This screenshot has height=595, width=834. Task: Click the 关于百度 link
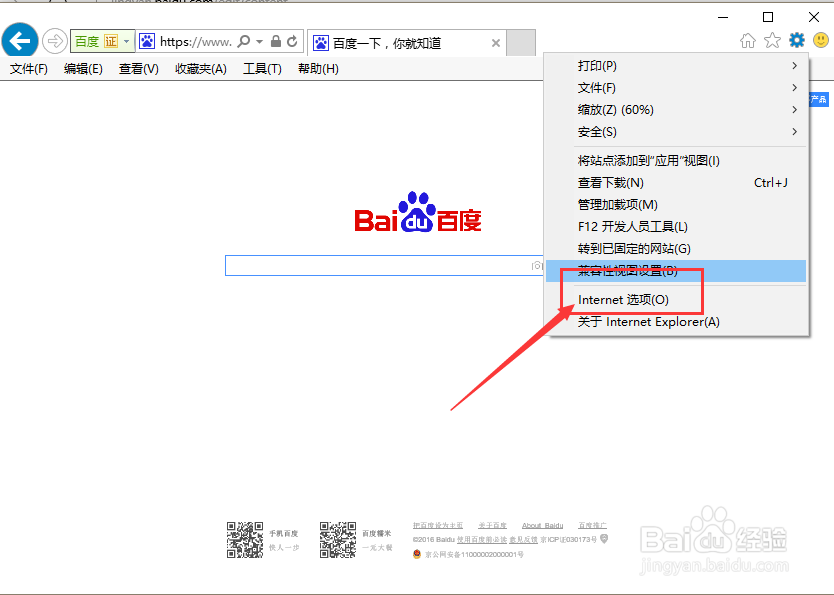click(x=493, y=525)
